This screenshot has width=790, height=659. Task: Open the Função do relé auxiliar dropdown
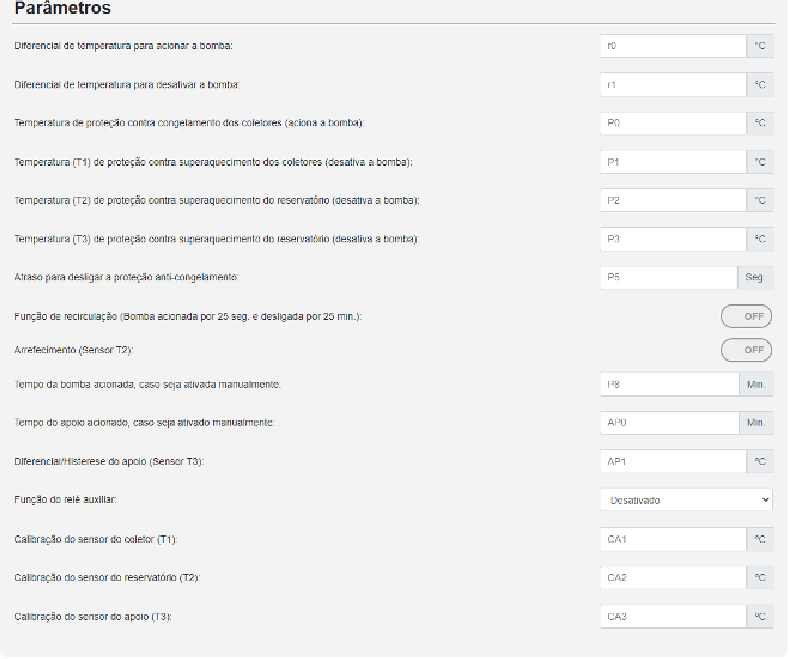point(686,499)
